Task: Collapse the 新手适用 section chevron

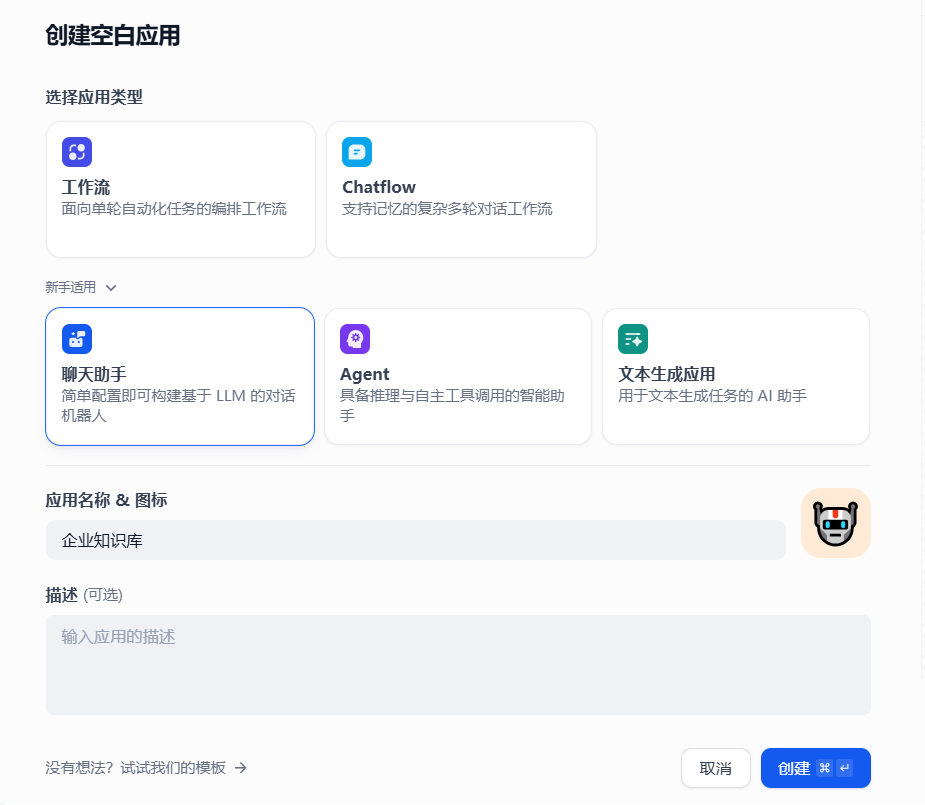Action: pos(111,288)
